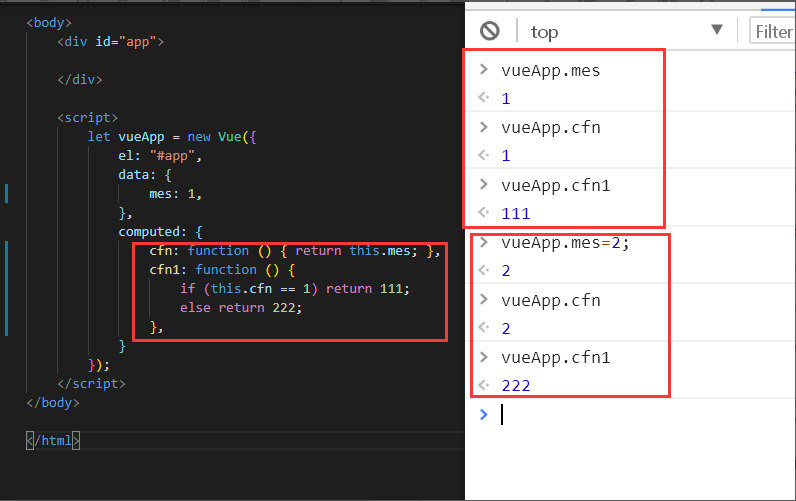Click the 'data: {' code line
796x501 pixels.
(145, 175)
